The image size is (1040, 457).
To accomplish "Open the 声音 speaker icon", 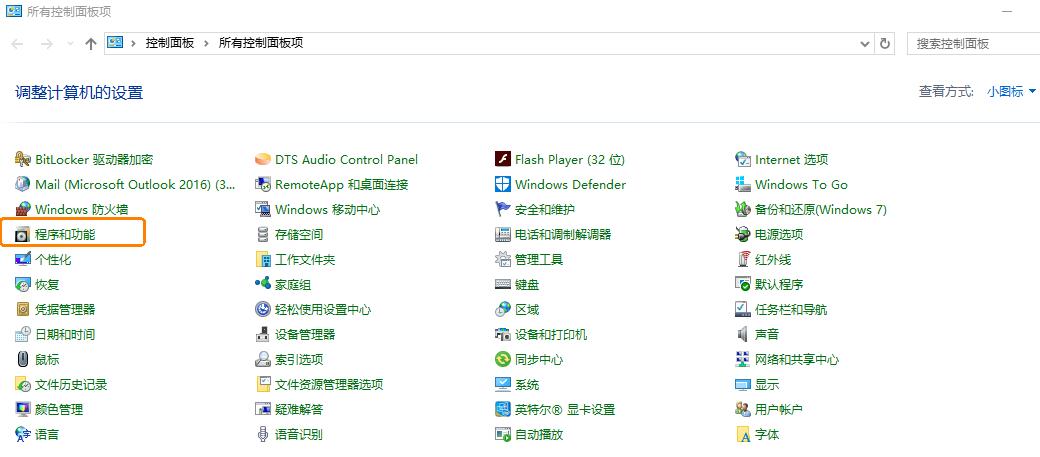I will 743,334.
